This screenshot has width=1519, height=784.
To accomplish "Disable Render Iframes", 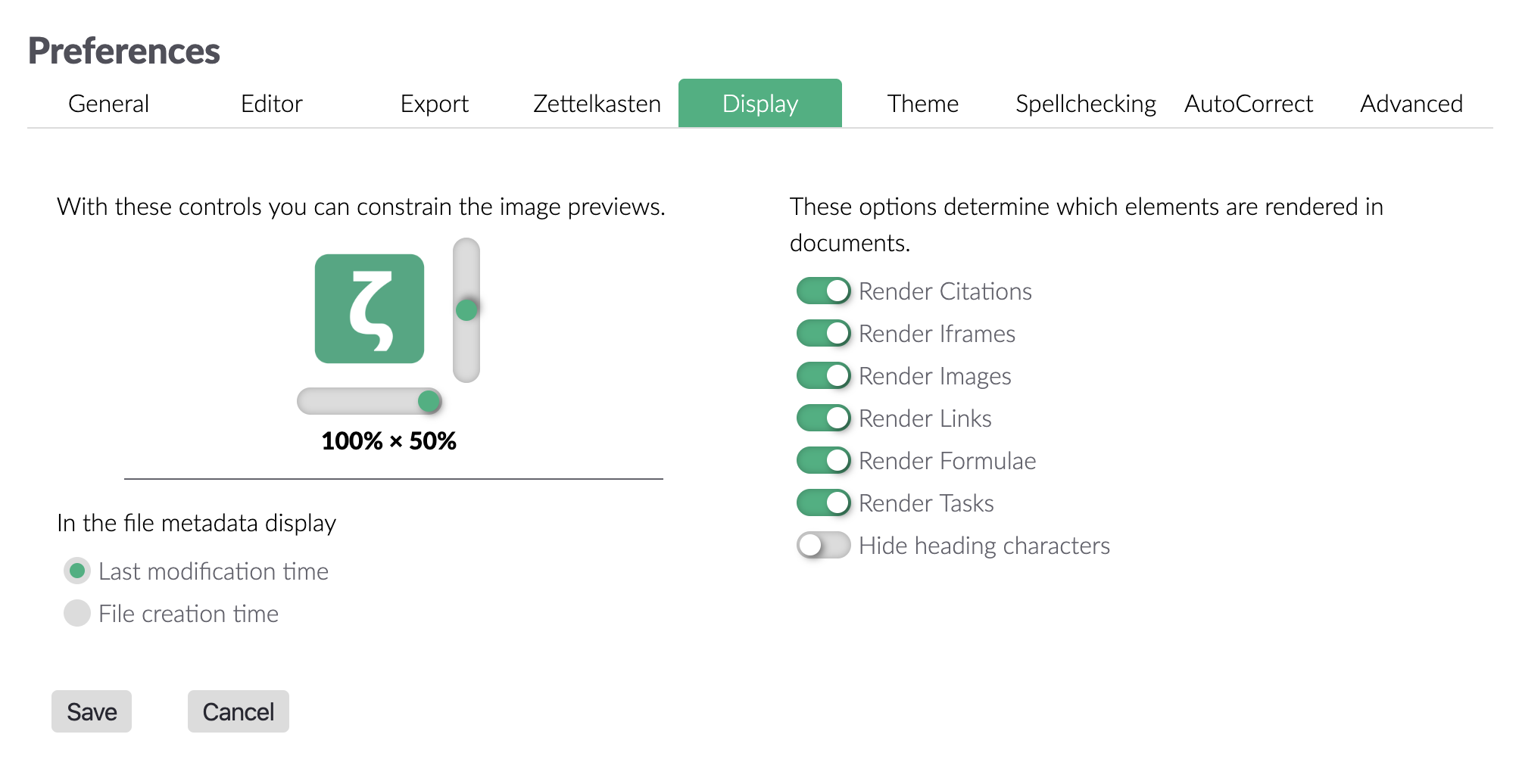I will [x=823, y=333].
